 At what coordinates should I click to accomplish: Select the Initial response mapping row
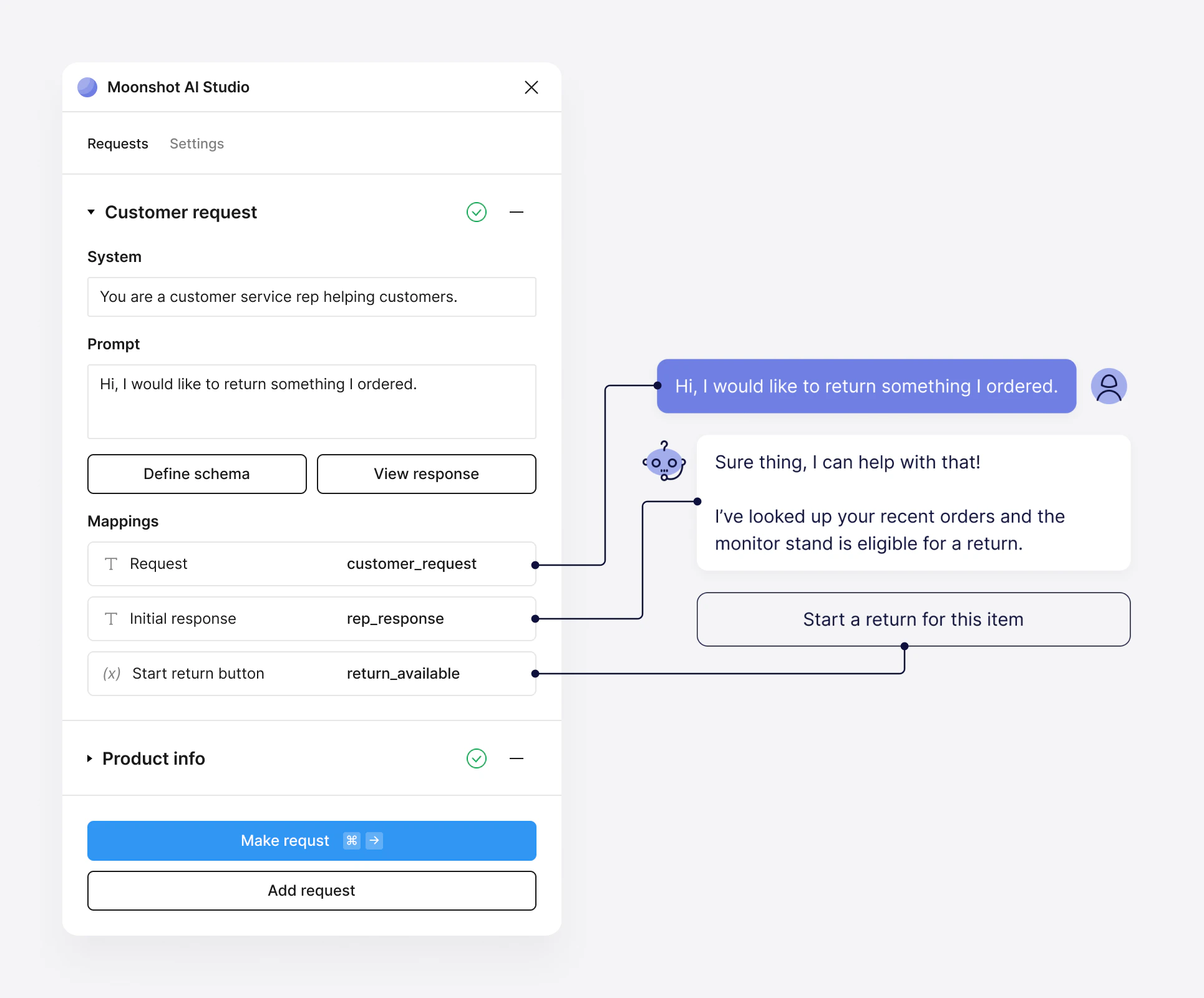(312, 619)
